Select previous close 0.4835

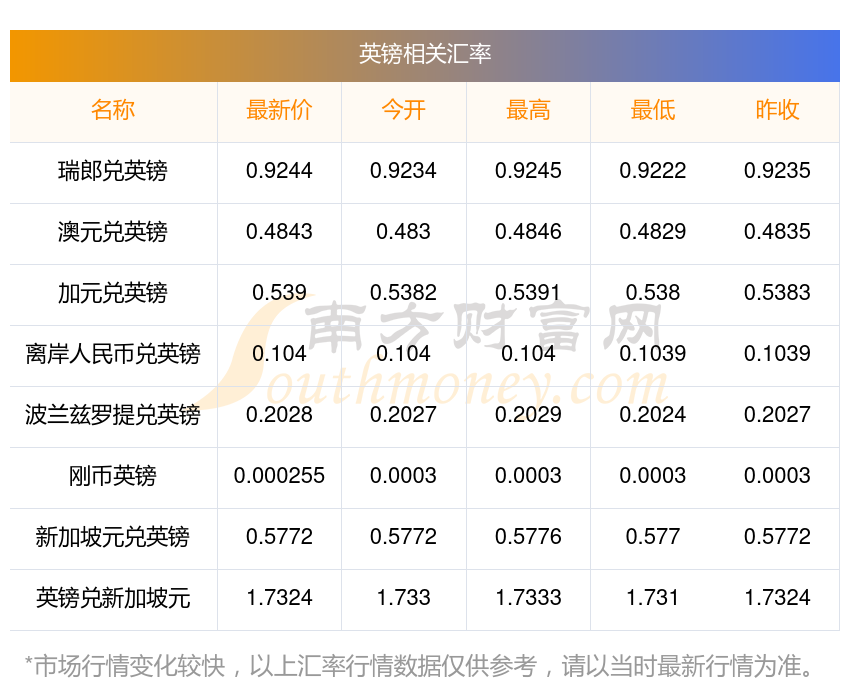tap(777, 232)
